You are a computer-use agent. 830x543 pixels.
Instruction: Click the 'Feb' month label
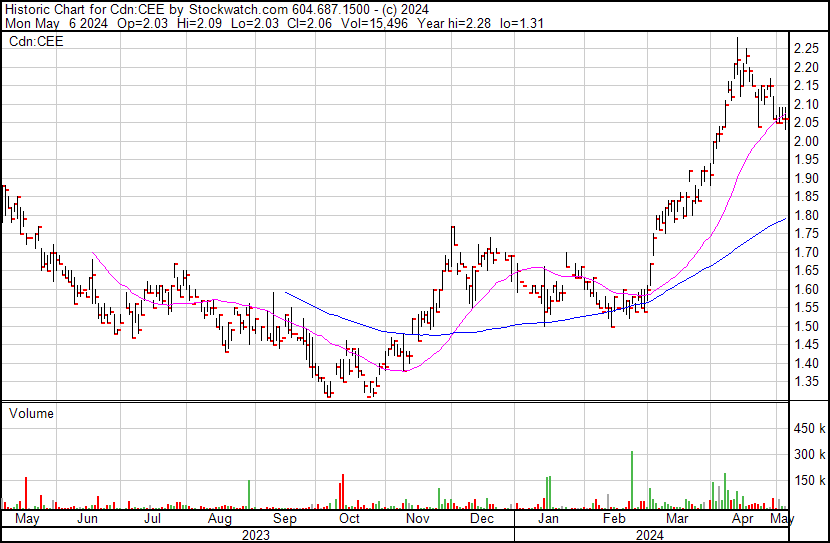614,518
